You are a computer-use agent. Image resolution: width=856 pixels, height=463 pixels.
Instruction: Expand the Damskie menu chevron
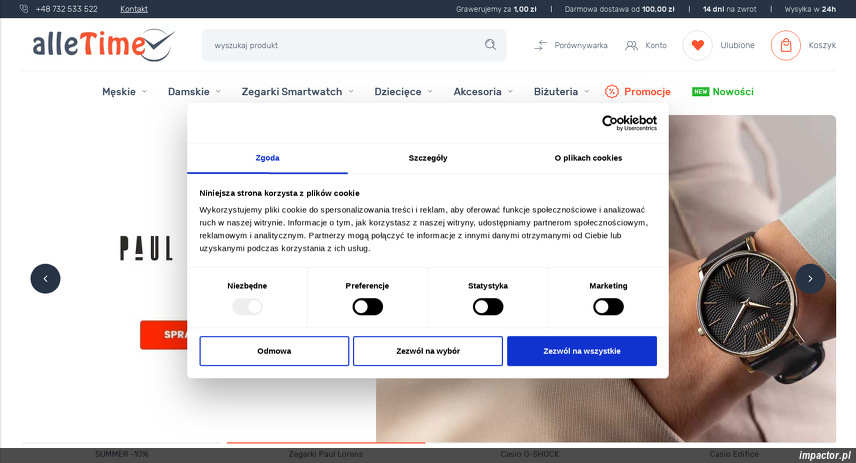(x=218, y=92)
